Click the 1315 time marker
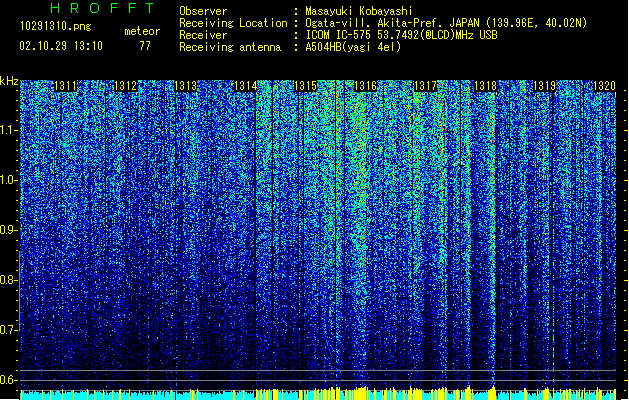Image resolution: width=629 pixels, height=400 pixels. (306, 86)
